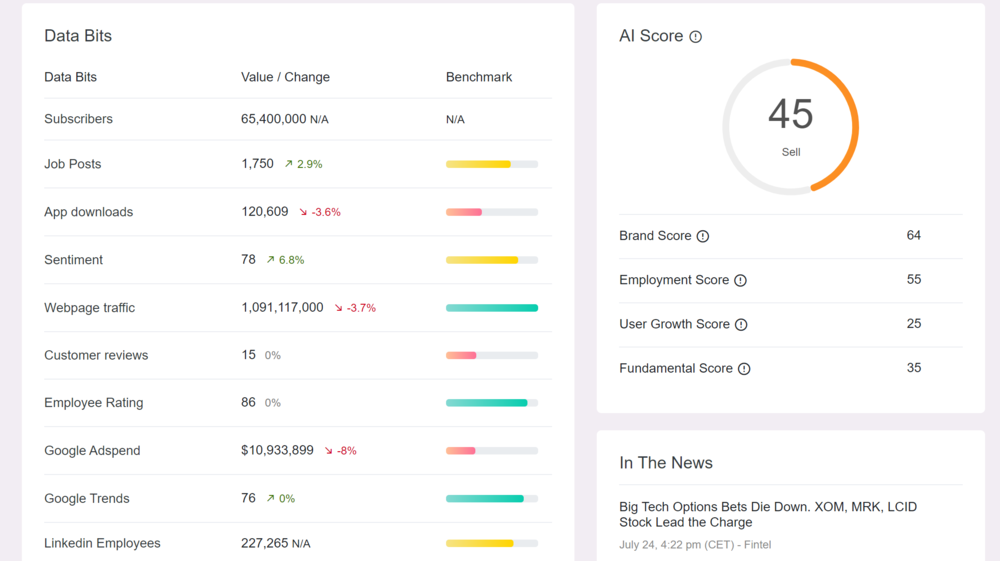The height and width of the screenshot is (561, 1000).
Task: Click the -8% Google Adspend change
Action: (x=346, y=451)
